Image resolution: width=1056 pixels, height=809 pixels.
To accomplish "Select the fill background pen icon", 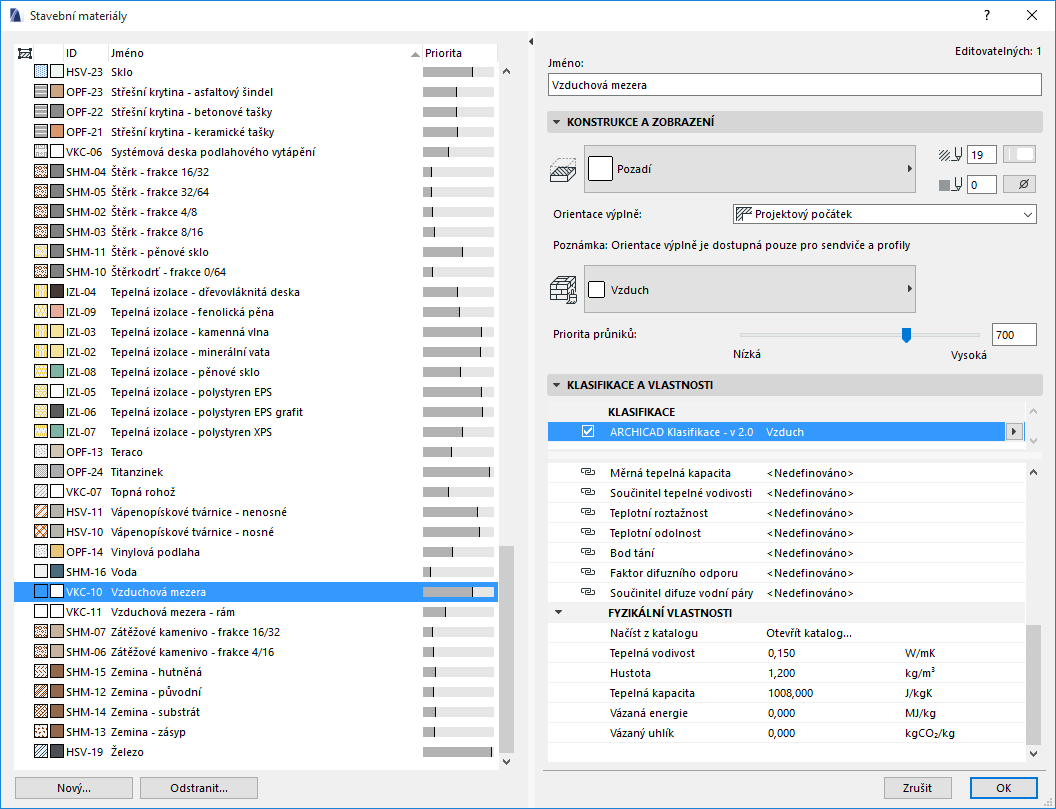I will (950, 185).
